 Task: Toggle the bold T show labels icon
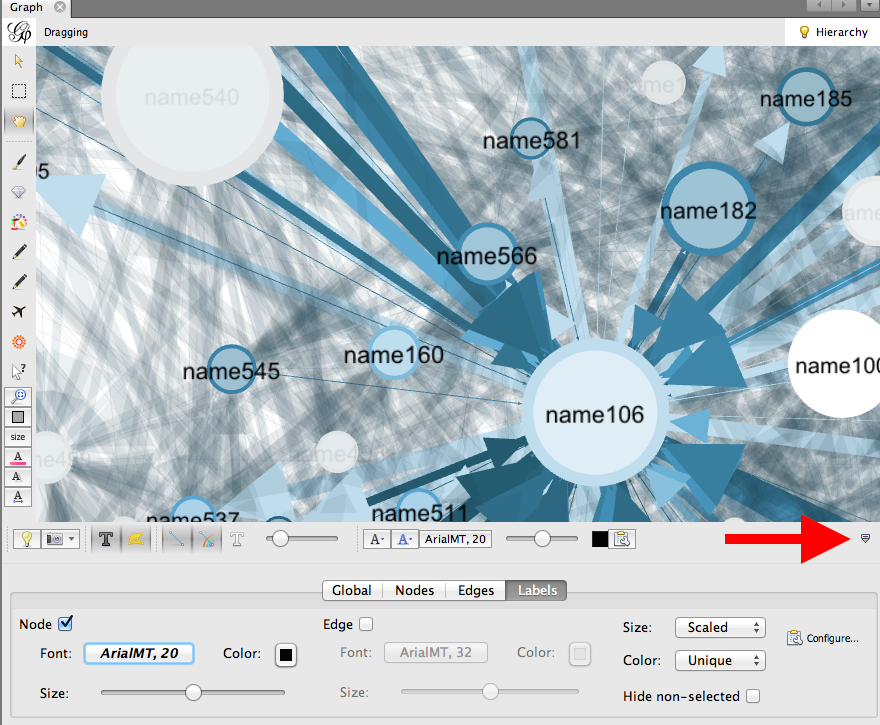click(106, 539)
